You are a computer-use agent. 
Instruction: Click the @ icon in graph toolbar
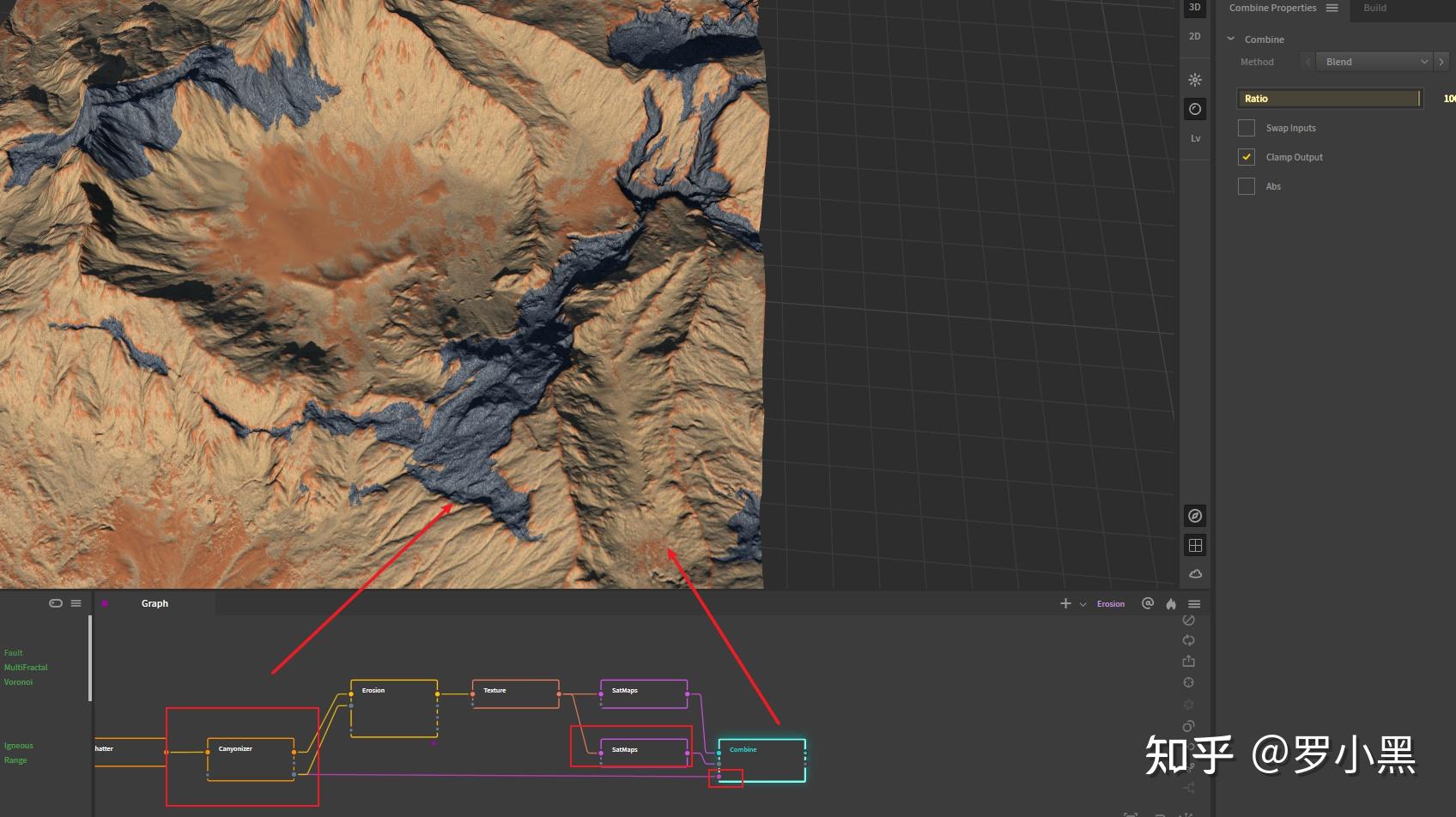click(x=1148, y=603)
